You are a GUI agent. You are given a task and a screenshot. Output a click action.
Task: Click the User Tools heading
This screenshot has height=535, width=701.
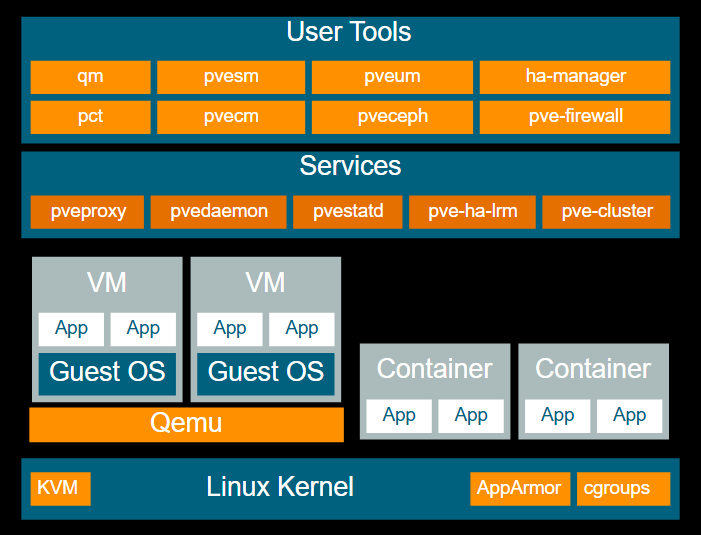[349, 32]
